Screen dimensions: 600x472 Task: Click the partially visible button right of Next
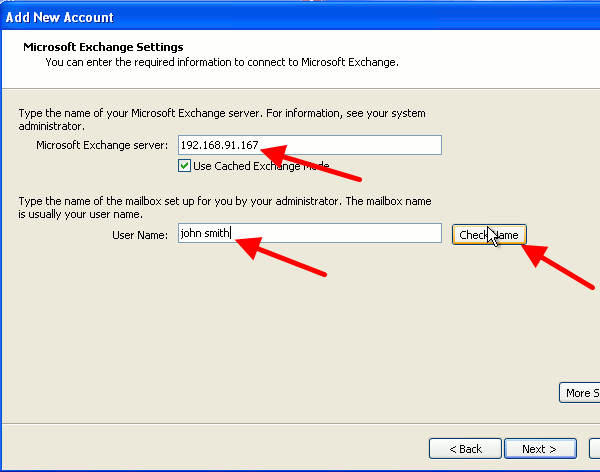pyautogui.click(x=596, y=448)
